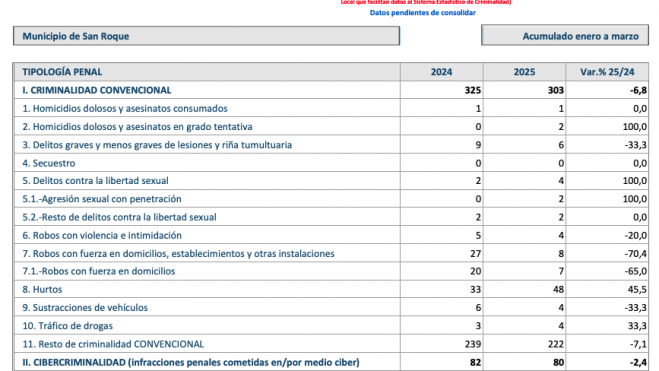
Task: Click the -70,4 variation value
Action: (x=635, y=253)
